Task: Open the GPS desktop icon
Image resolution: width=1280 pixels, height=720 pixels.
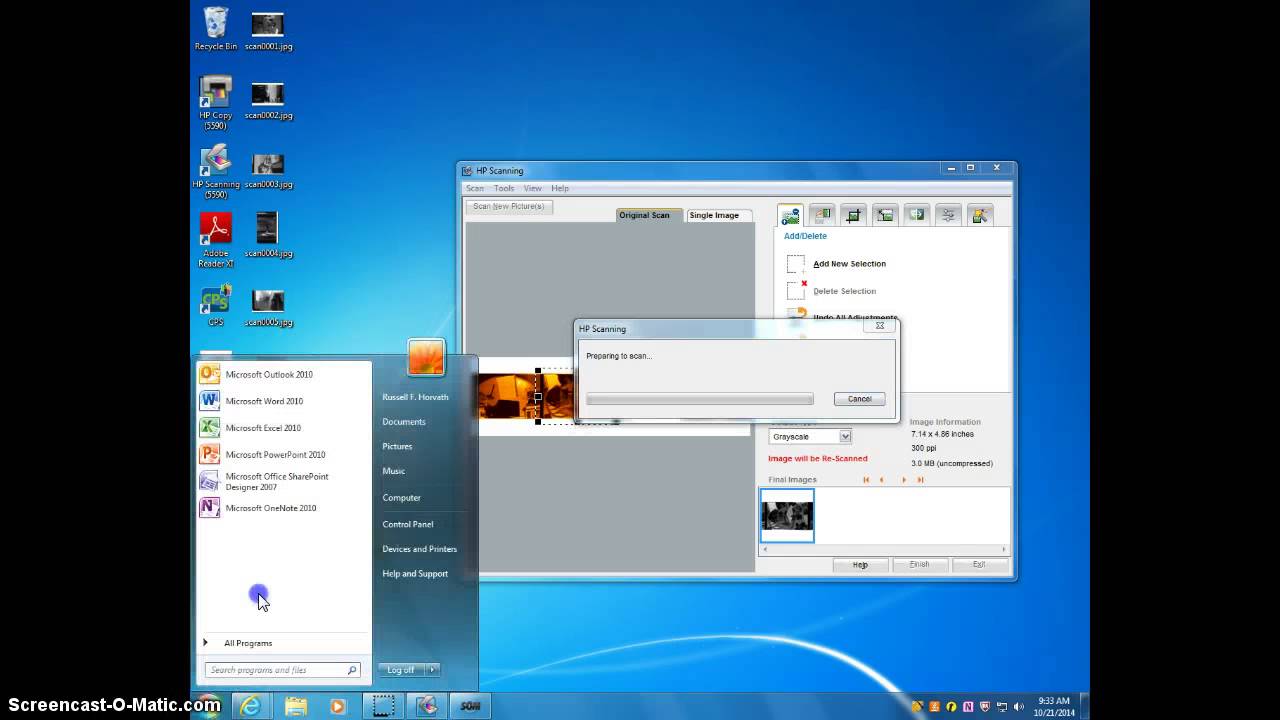Action: click(x=216, y=305)
